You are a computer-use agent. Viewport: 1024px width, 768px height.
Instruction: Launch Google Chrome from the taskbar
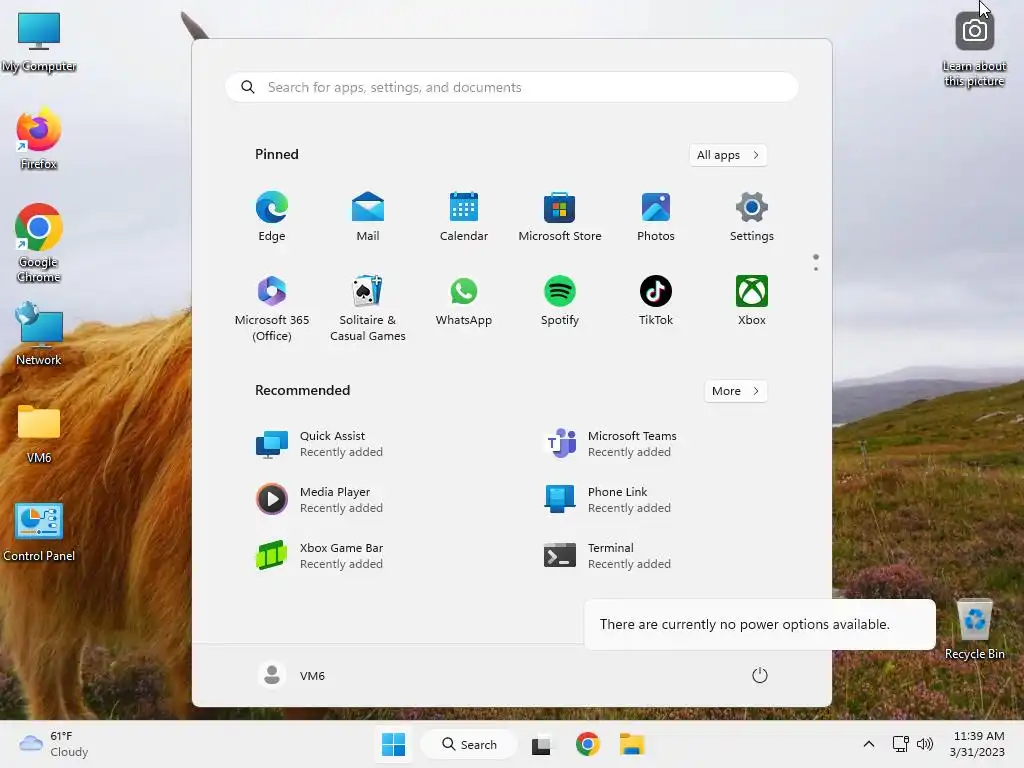[x=588, y=744]
